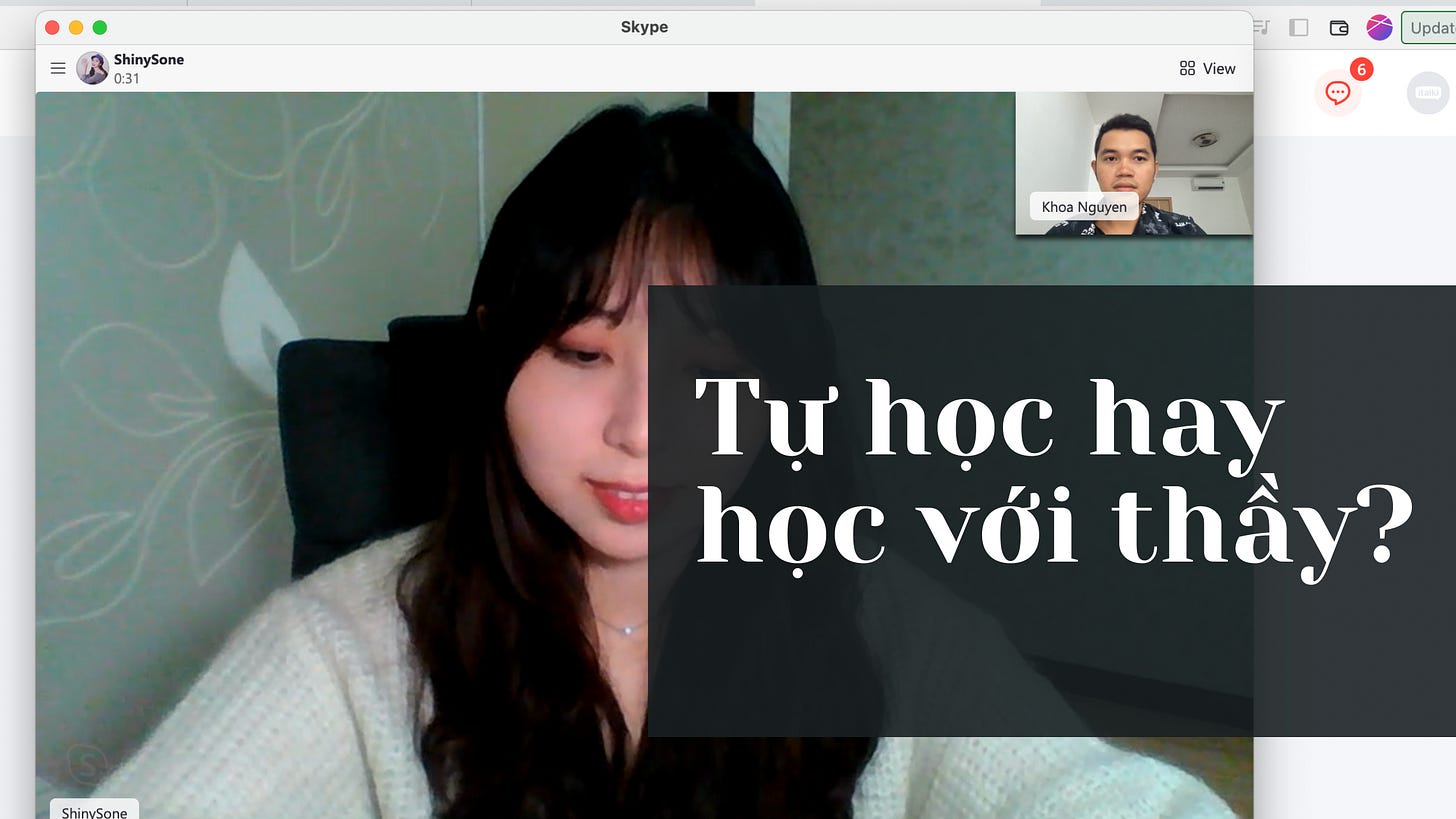
Task: Open the View layout options
Action: [x=1207, y=68]
